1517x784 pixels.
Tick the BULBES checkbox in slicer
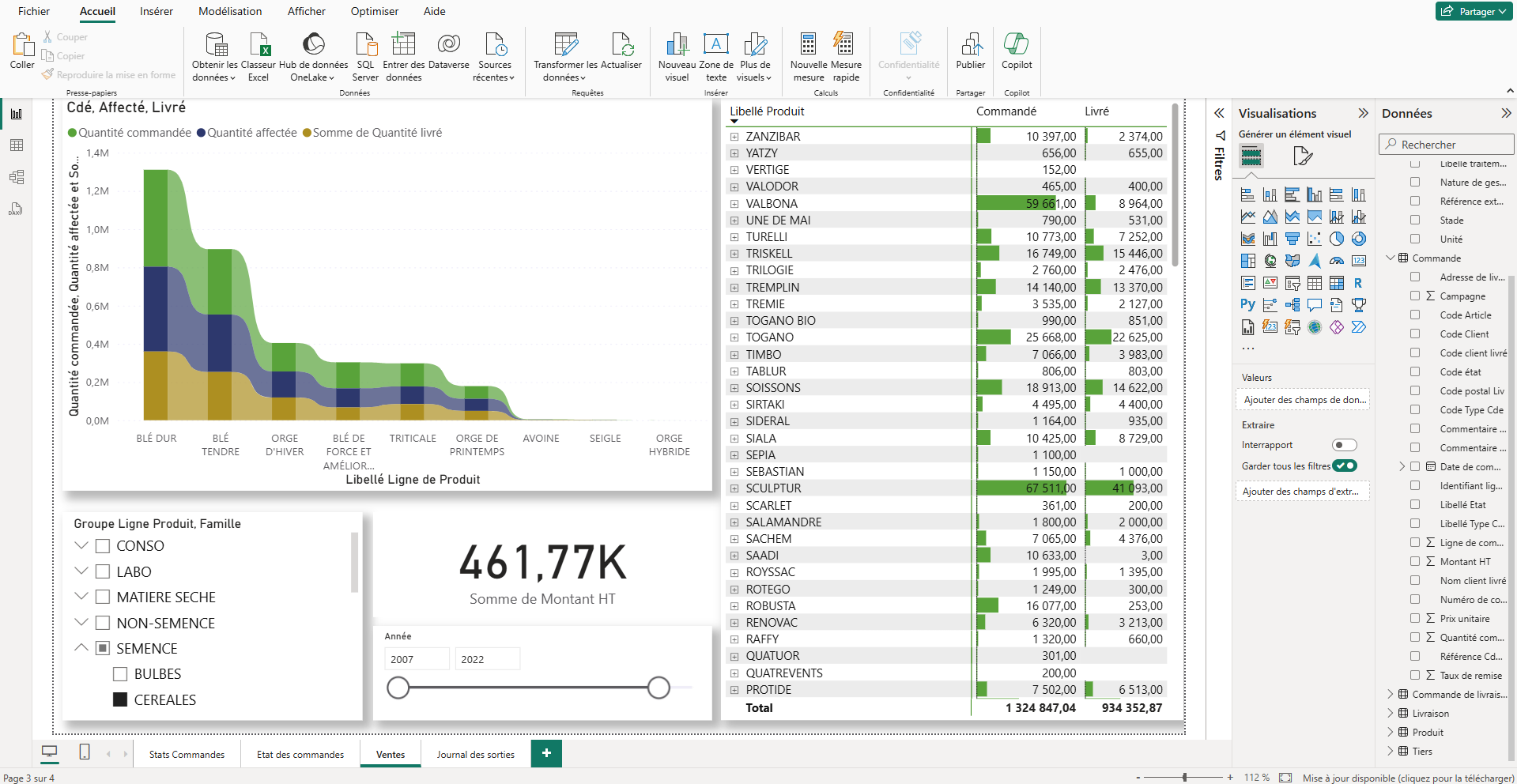(120, 674)
